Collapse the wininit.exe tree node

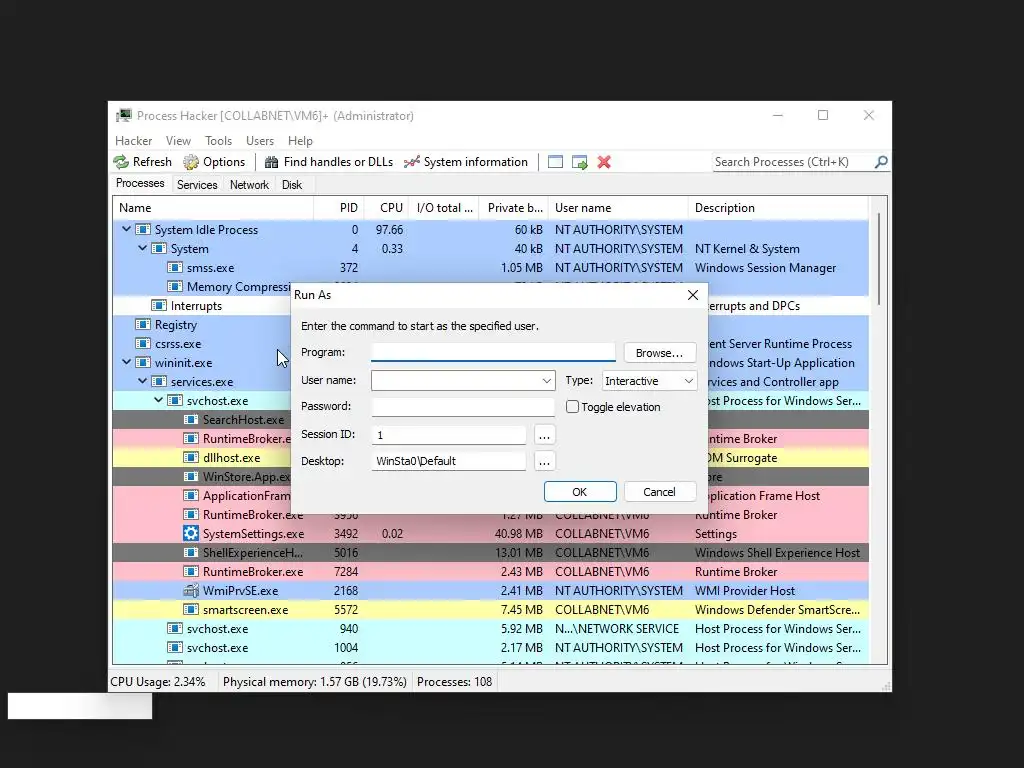point(127,362)
